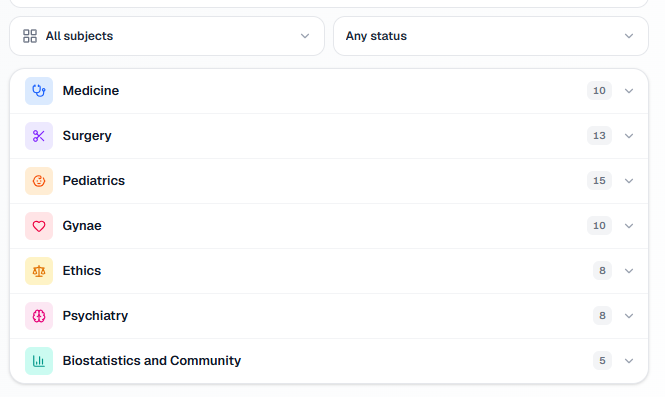Click the Psychiatry brain icon
Viewport: 665px width, 397px height.
pyautogui.click(x=39, y=316)
